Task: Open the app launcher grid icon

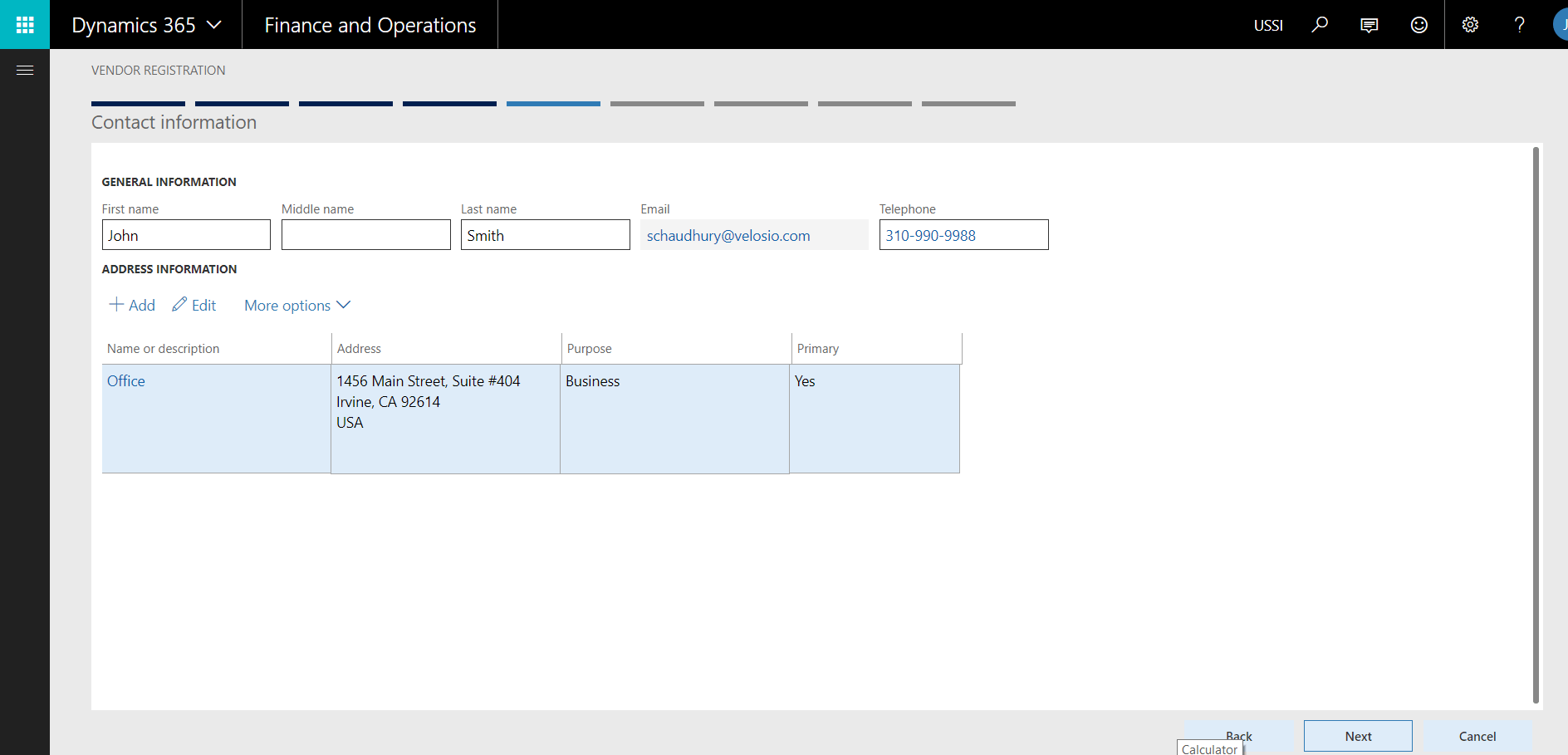Action: 24,24
